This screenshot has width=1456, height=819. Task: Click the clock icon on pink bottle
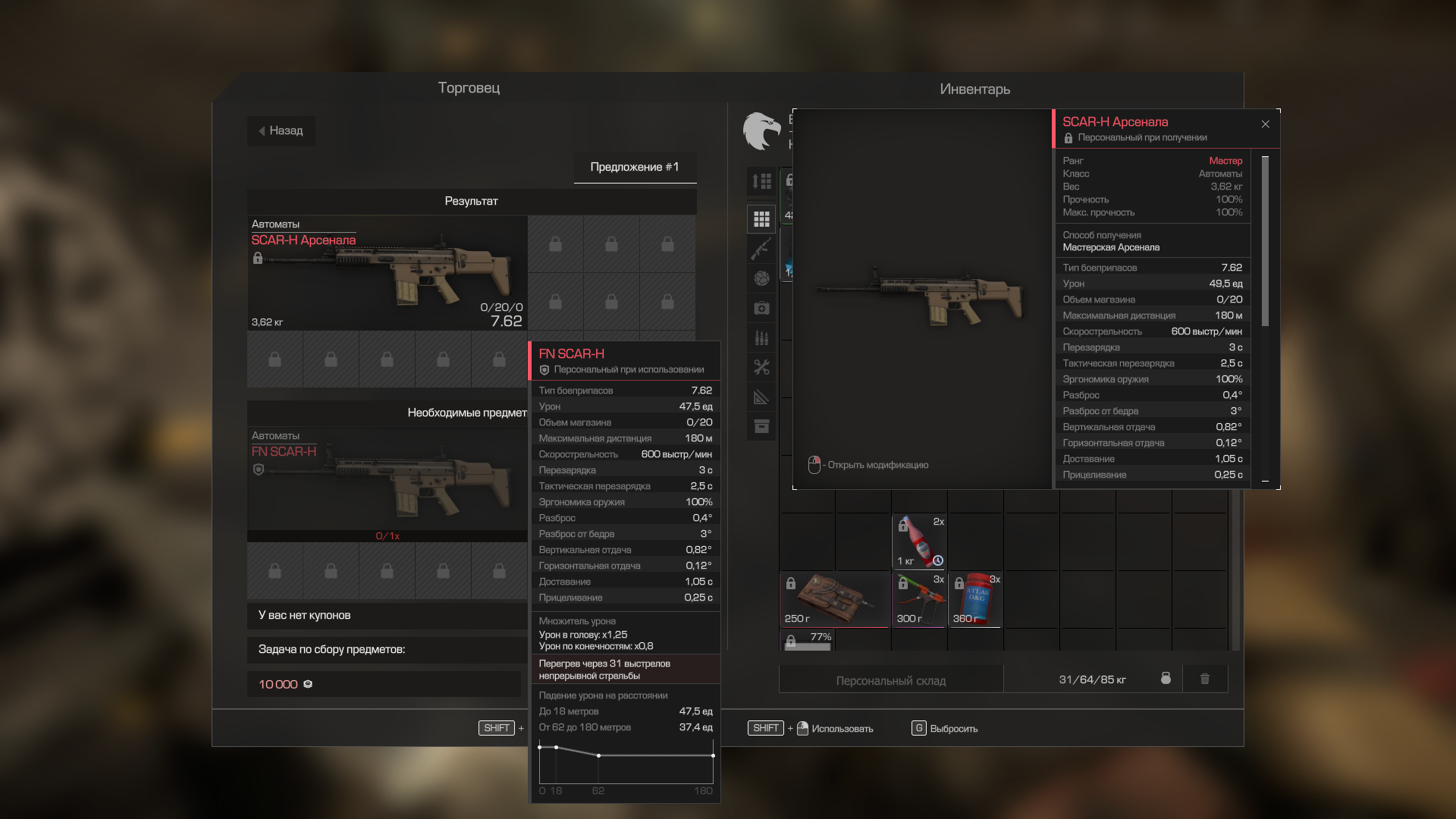(938, 561)
